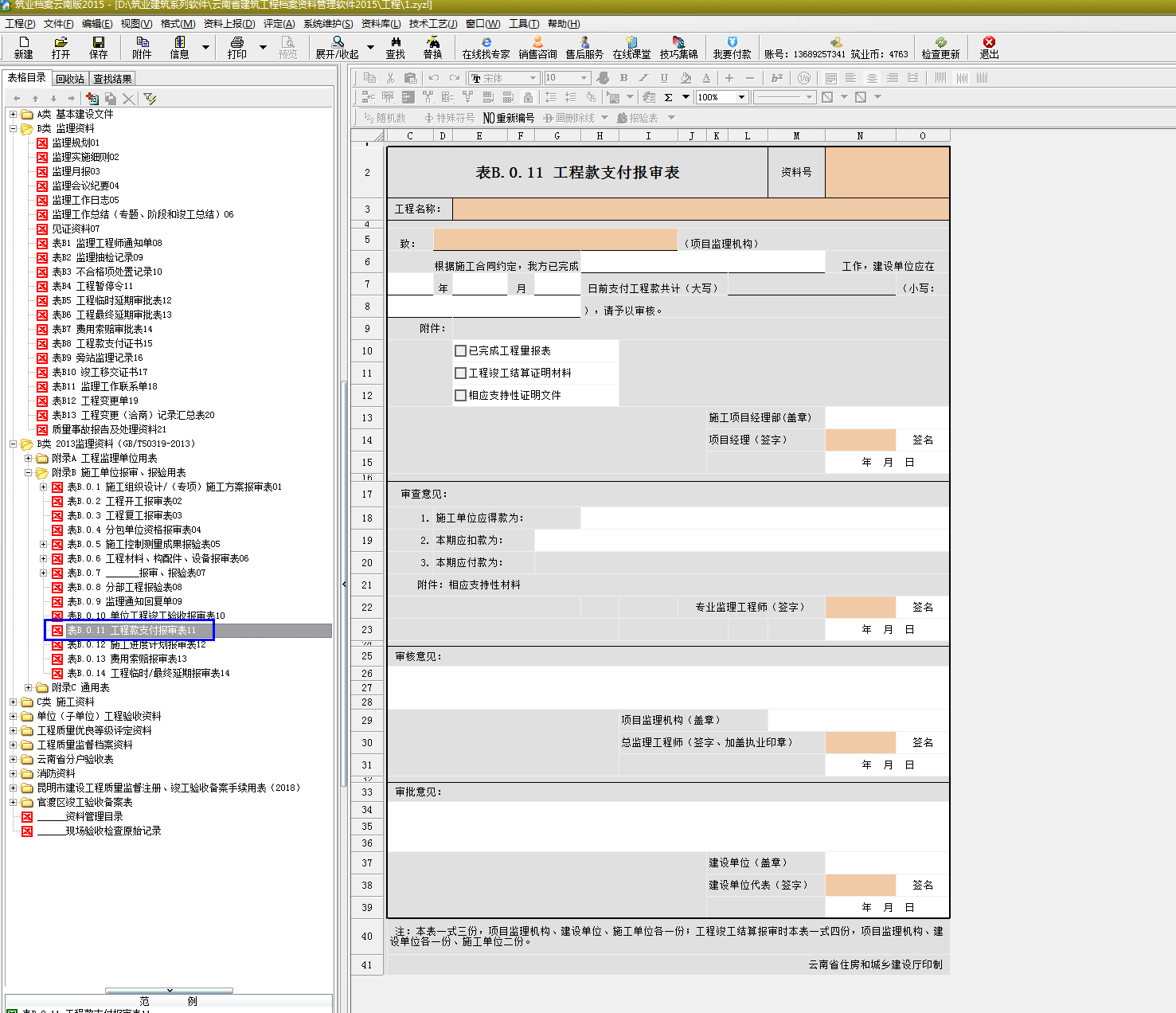Select the 表格目录 tab
The width and height of the screenshot is (1176, 1013).
tap(27, 77)
